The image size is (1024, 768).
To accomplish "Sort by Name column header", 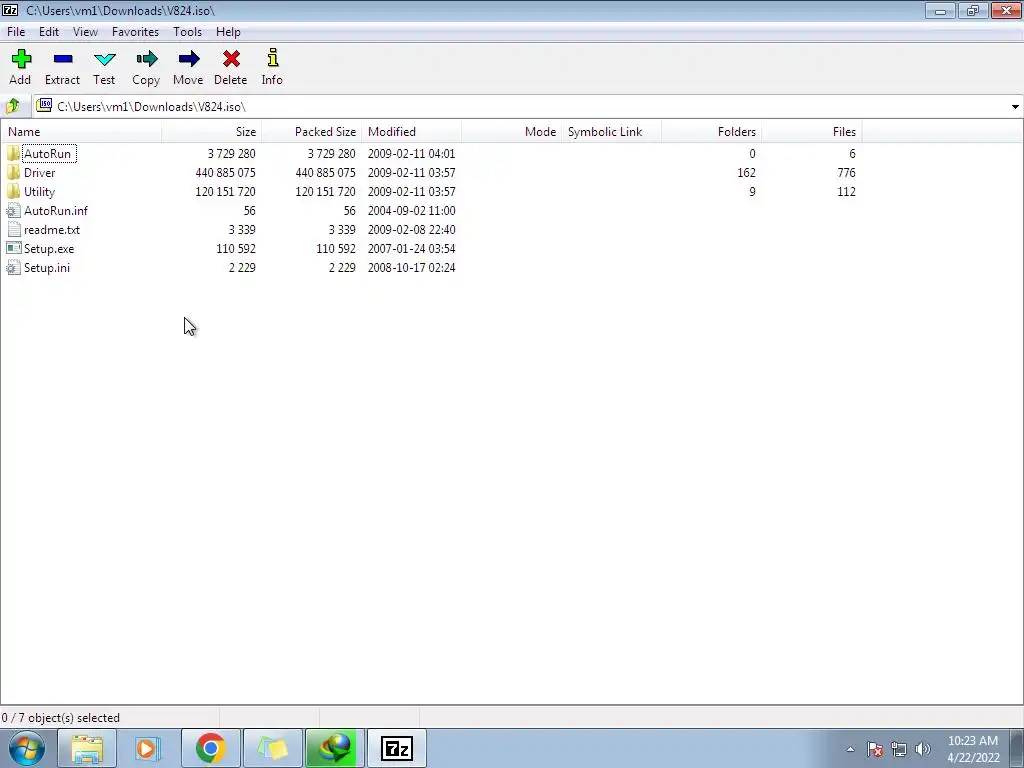I will click(81, 132).
